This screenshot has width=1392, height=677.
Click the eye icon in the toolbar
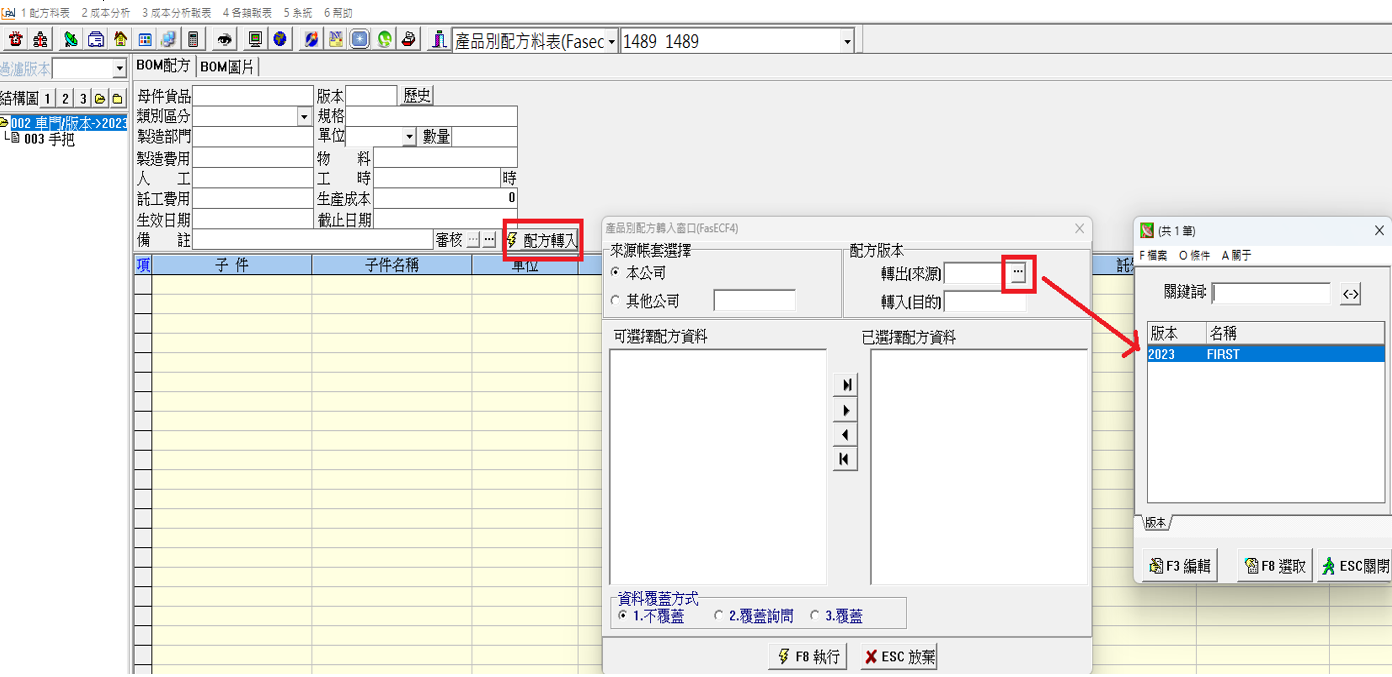pyautogui.click(x=225, y=40)
